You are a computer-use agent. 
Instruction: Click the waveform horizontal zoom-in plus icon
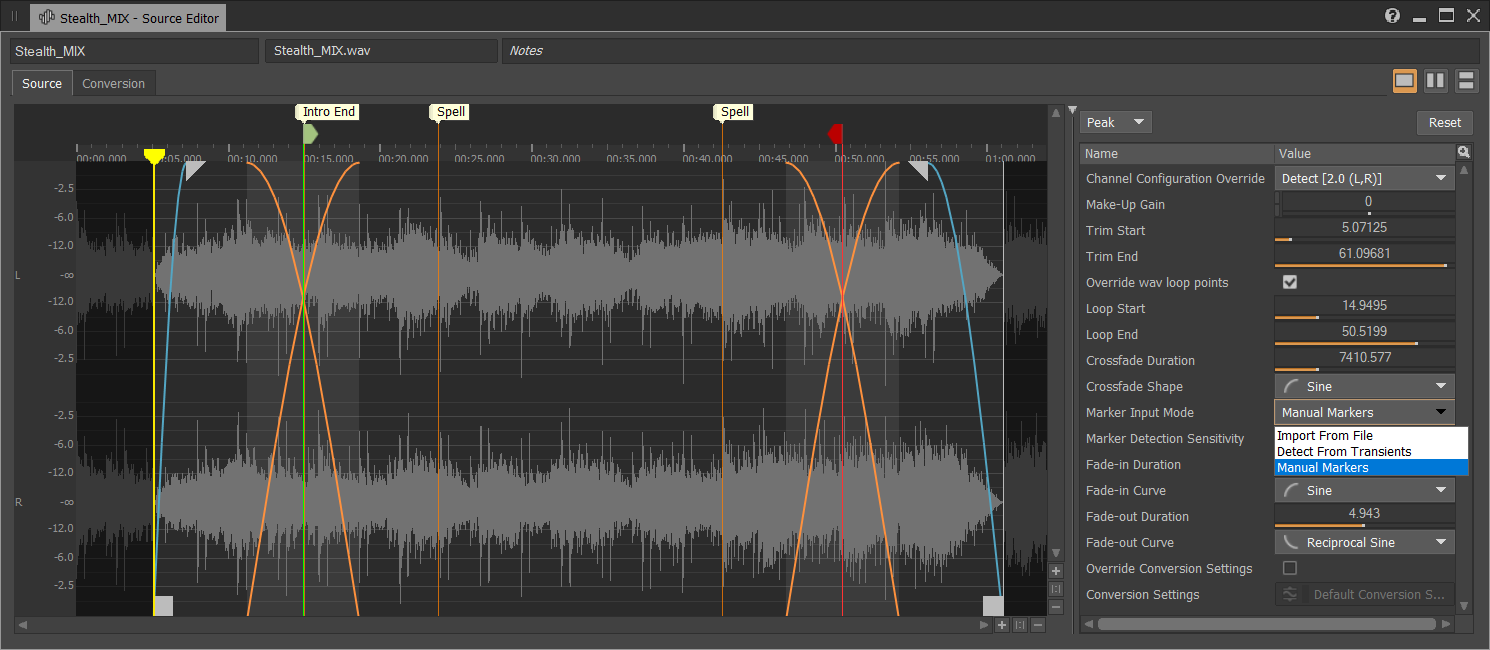click(1002, 625)
